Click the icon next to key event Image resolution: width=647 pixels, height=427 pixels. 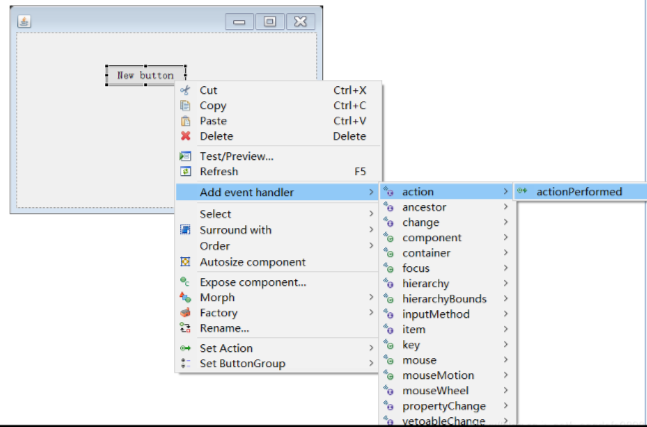(388, 344)
